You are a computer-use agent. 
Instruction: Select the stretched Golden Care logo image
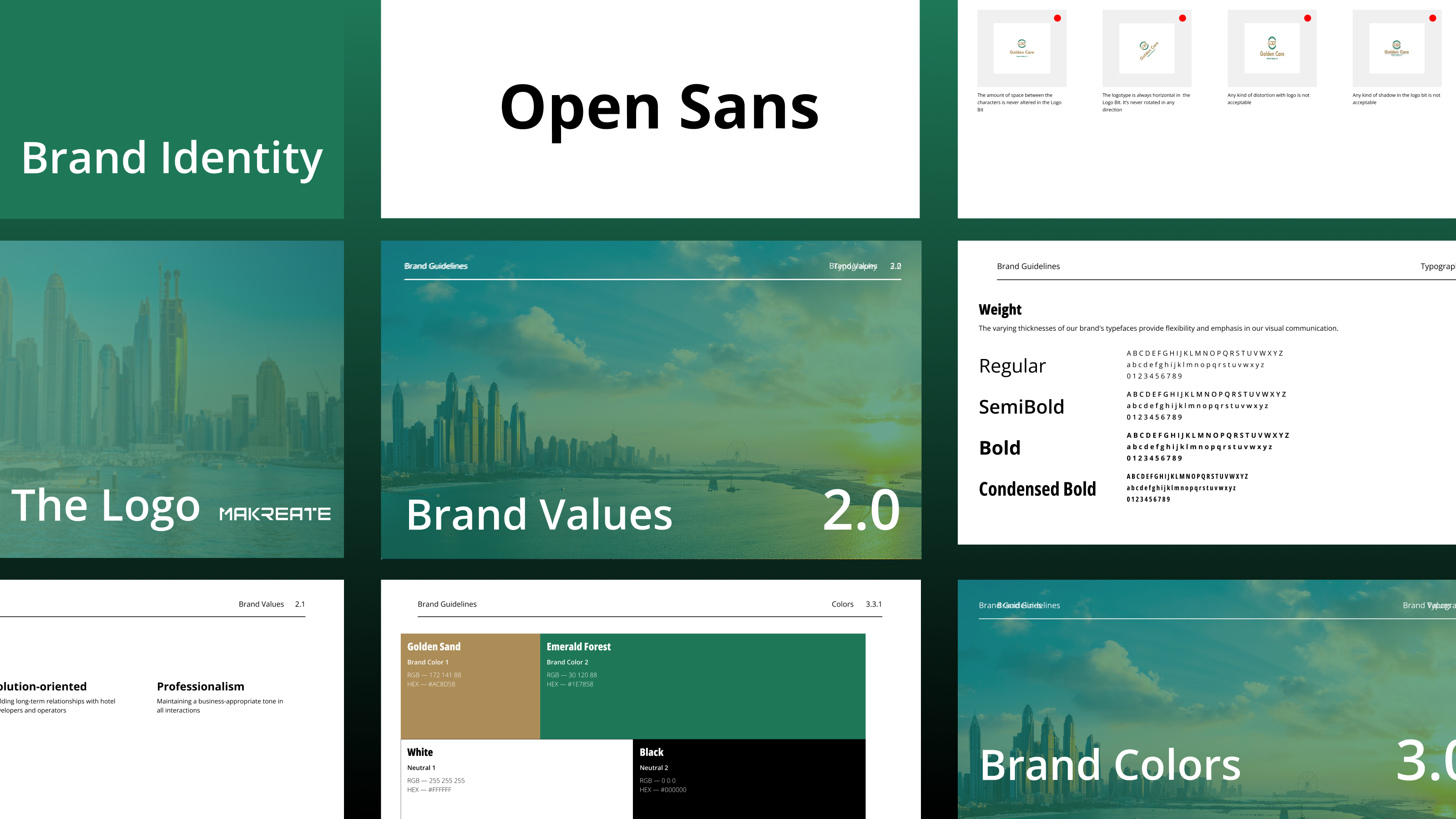point(1272,48)
